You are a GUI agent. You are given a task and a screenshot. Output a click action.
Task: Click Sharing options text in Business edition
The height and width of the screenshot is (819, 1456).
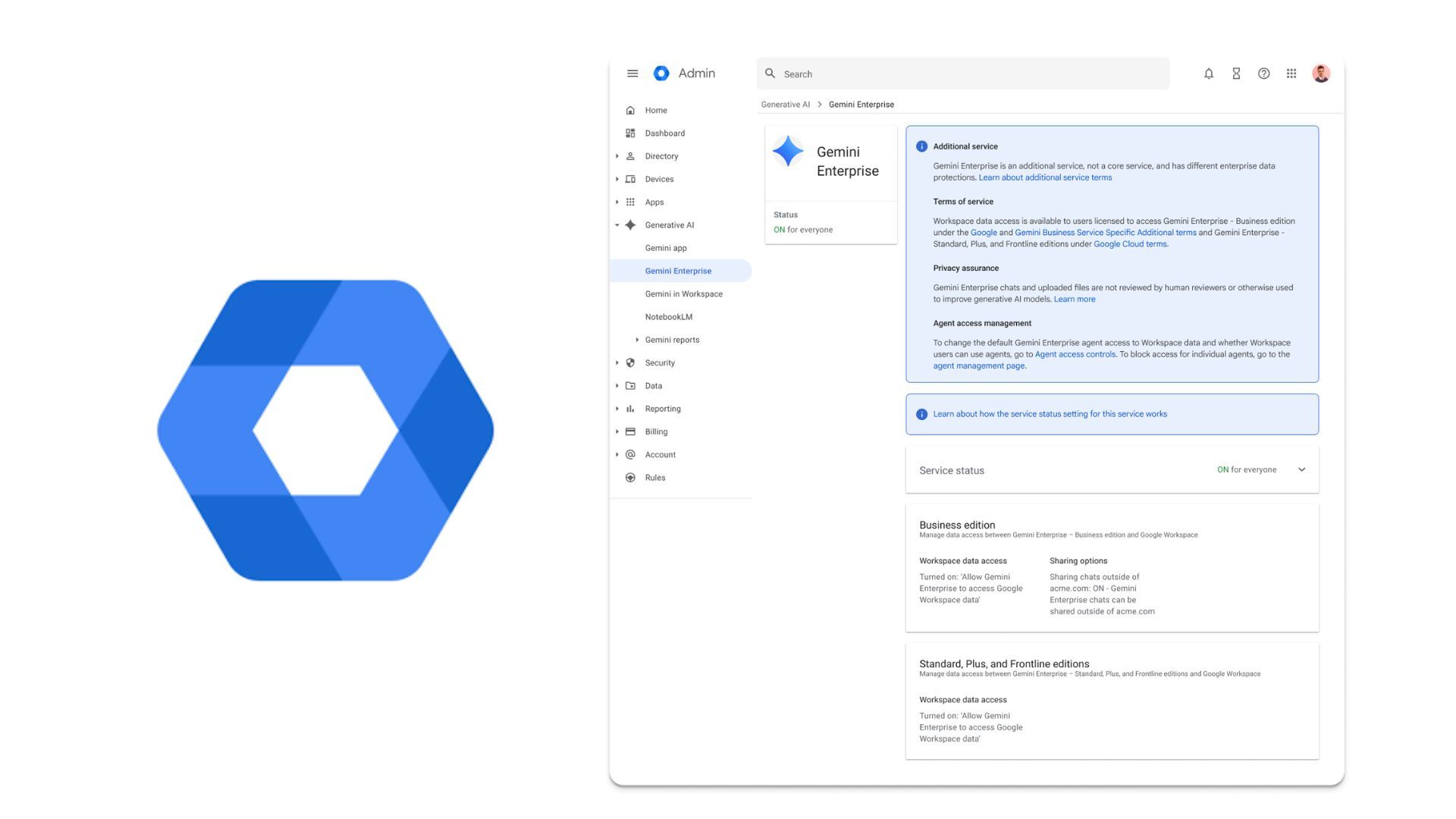(1078, 561)
